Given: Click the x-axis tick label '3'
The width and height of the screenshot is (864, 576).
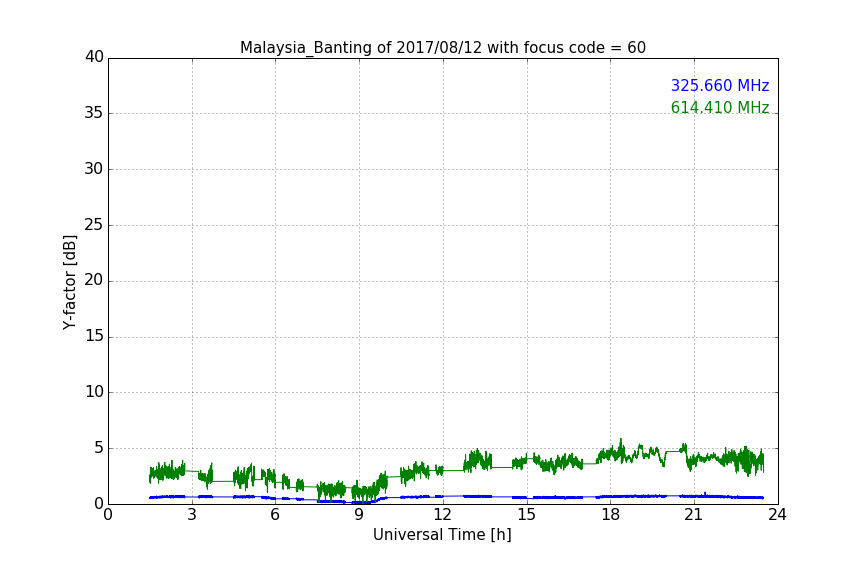Looking at the screenshot, I should click(192, 515).
